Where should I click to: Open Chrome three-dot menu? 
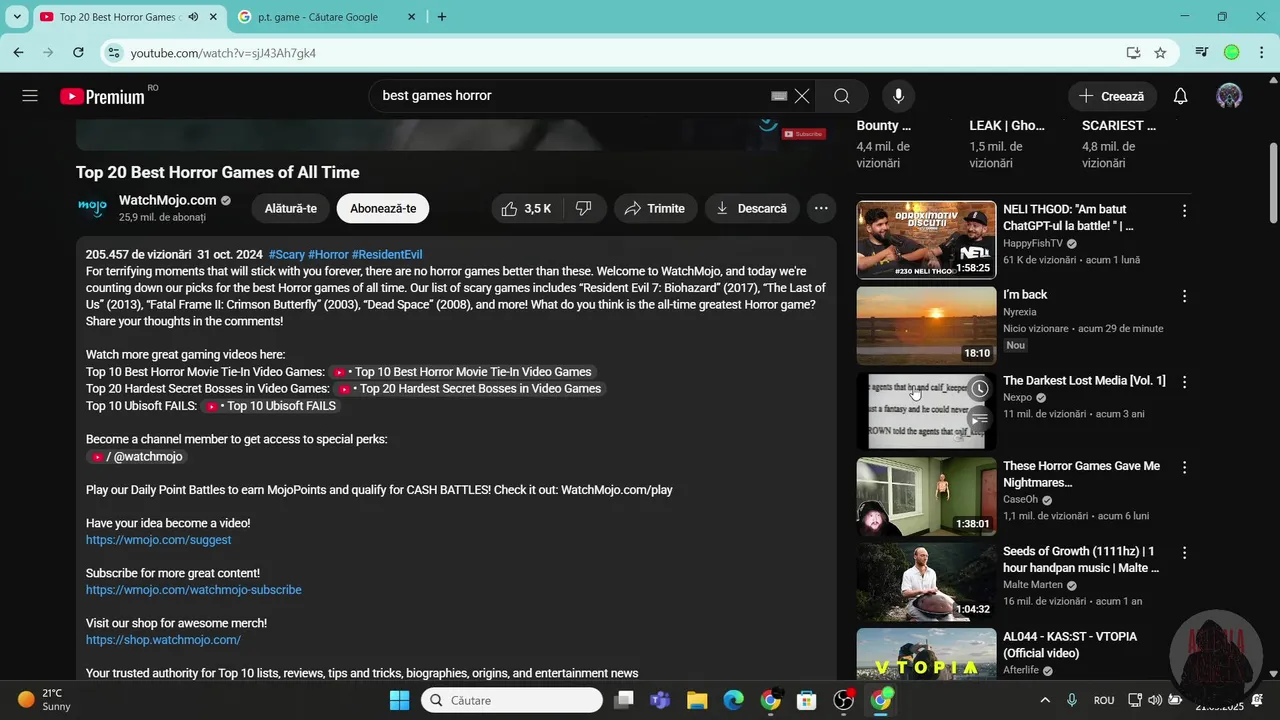coord(1261,53)
